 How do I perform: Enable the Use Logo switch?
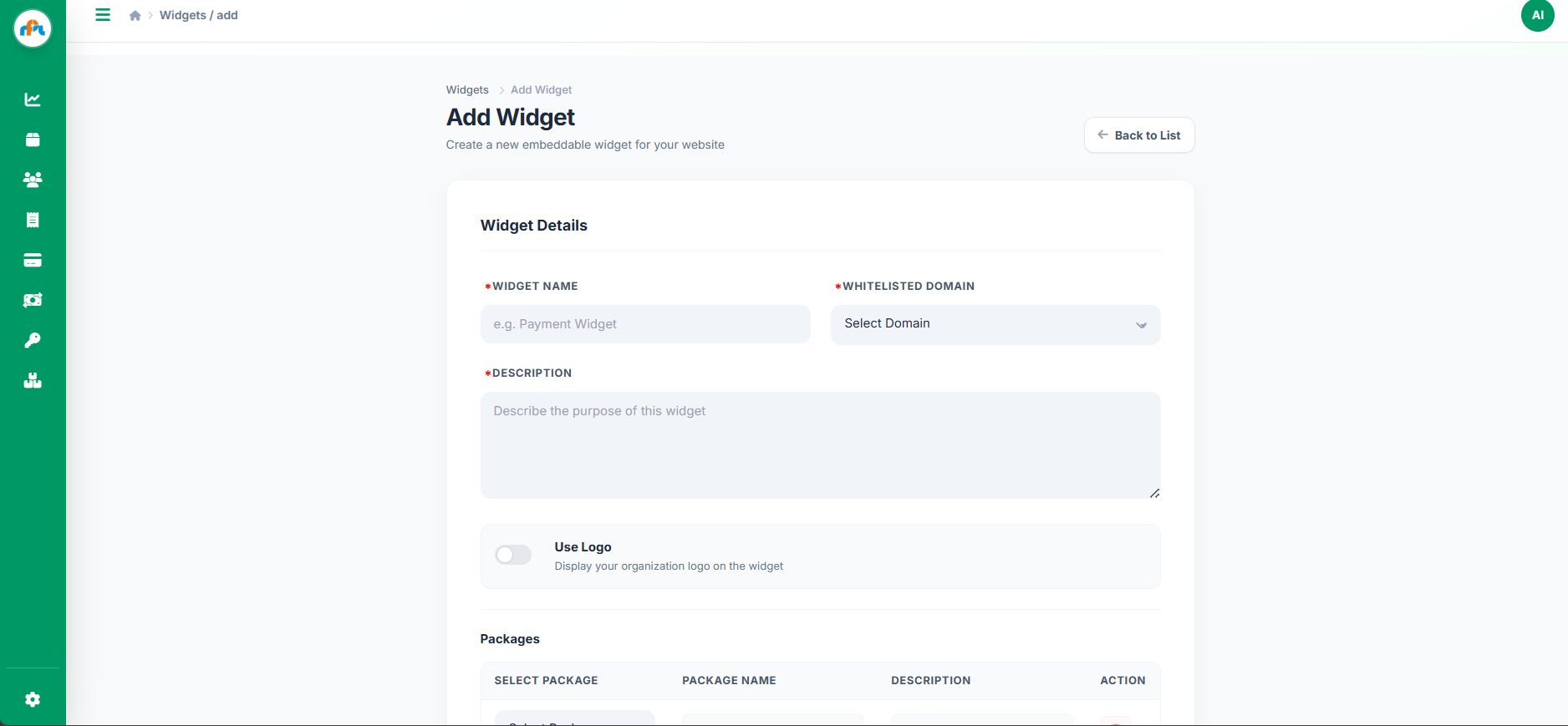pos(513,555)
